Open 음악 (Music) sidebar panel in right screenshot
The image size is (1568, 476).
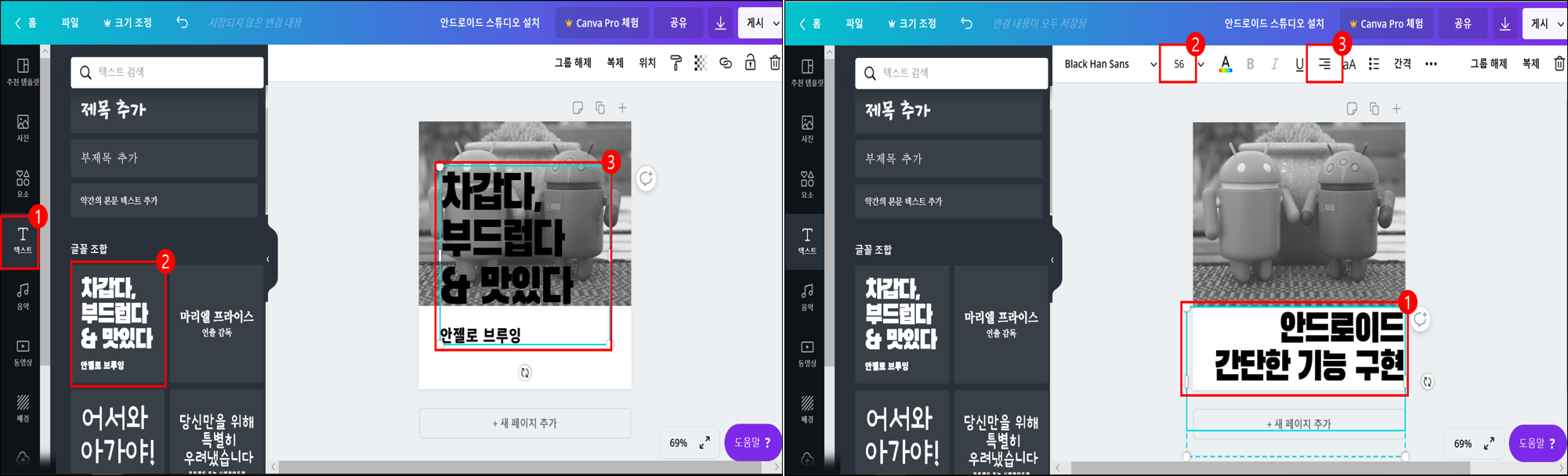click(x=807, y=297)
